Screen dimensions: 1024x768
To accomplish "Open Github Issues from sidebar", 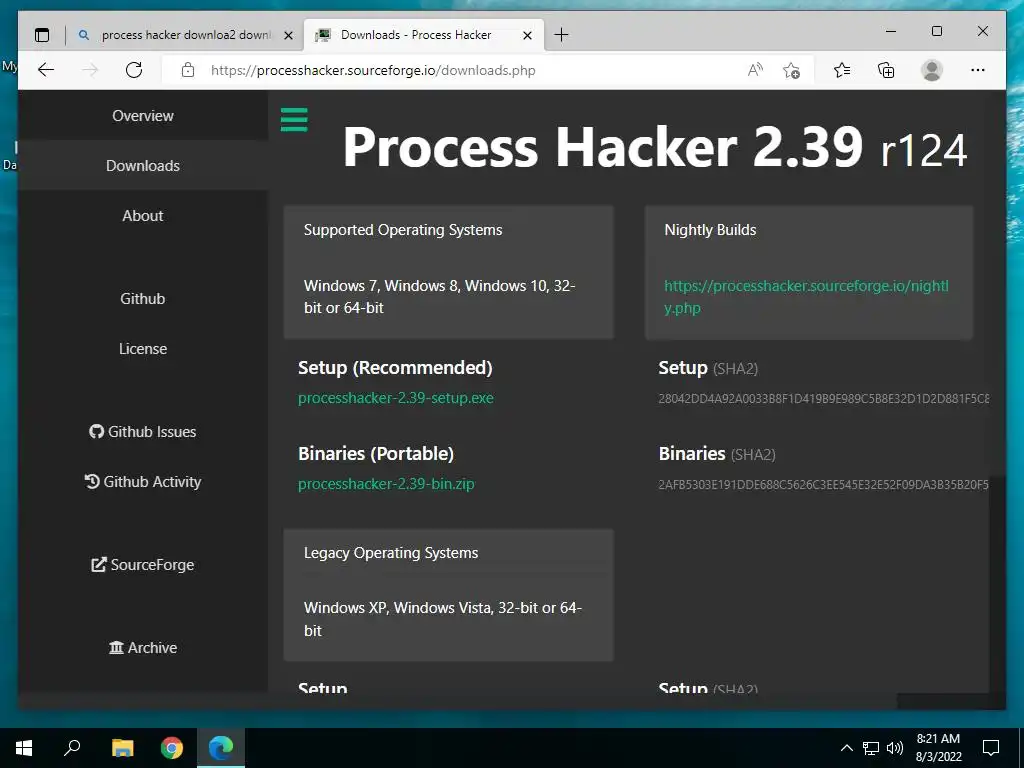I will tap(143, 432).
